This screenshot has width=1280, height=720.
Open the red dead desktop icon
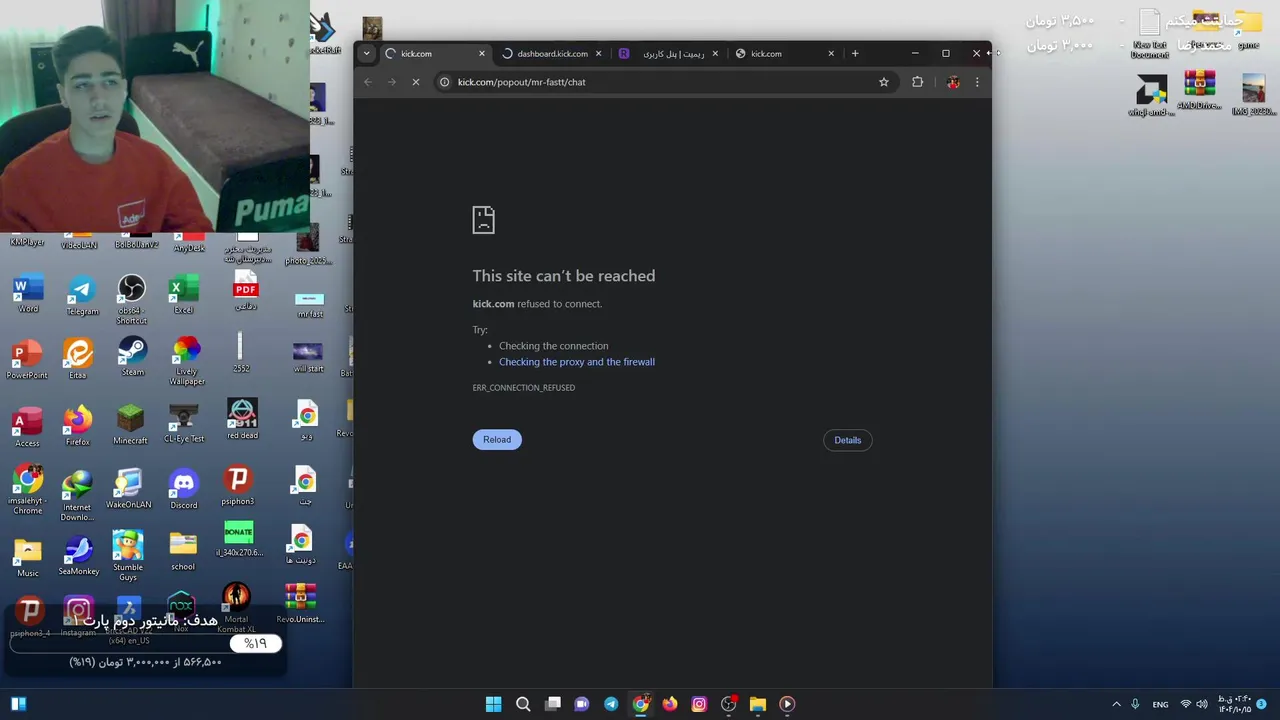pos(242,419)
